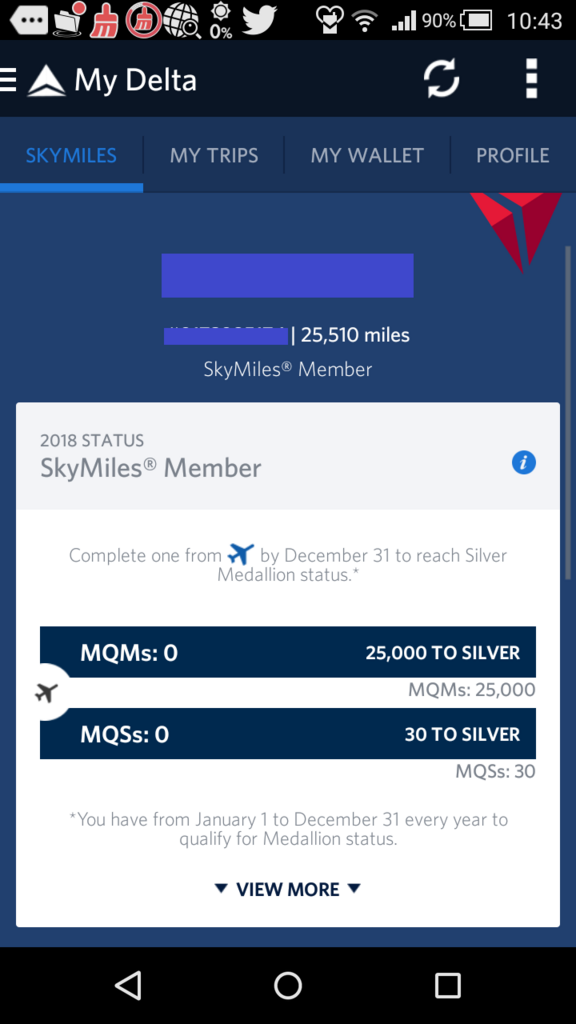Screen dimensions: 576x1024
Task: Tap the MQMs progress bar
Action: pyautogui.click(x=288, y=652)
